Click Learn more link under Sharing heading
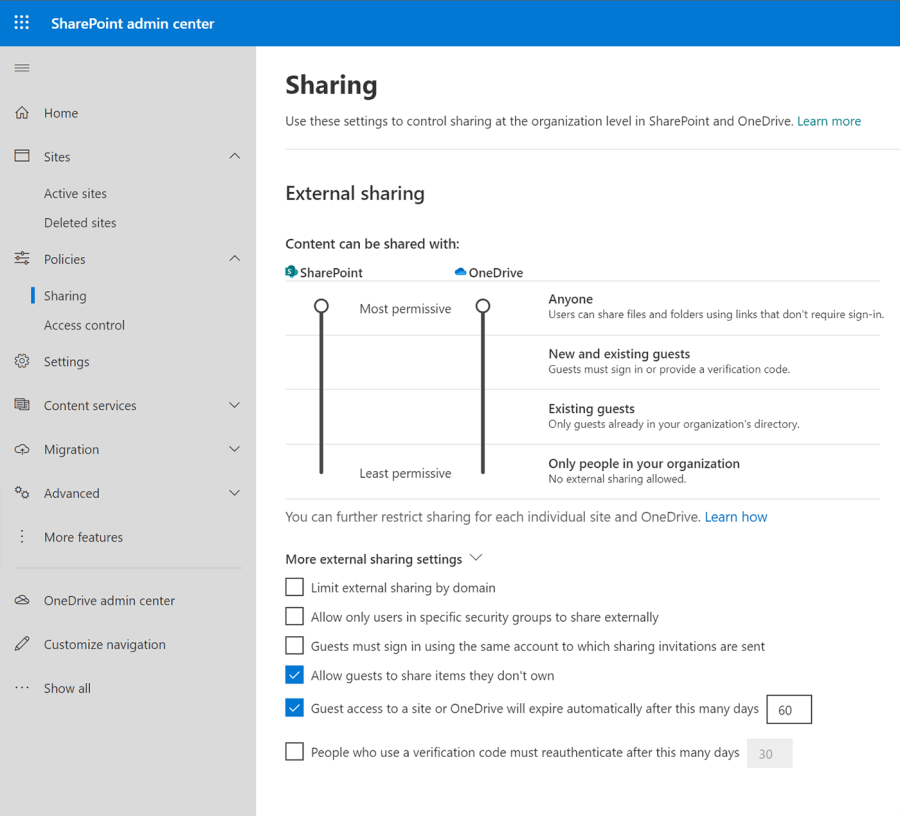Screen dimensions: 900x816 (x=828, y=121)
